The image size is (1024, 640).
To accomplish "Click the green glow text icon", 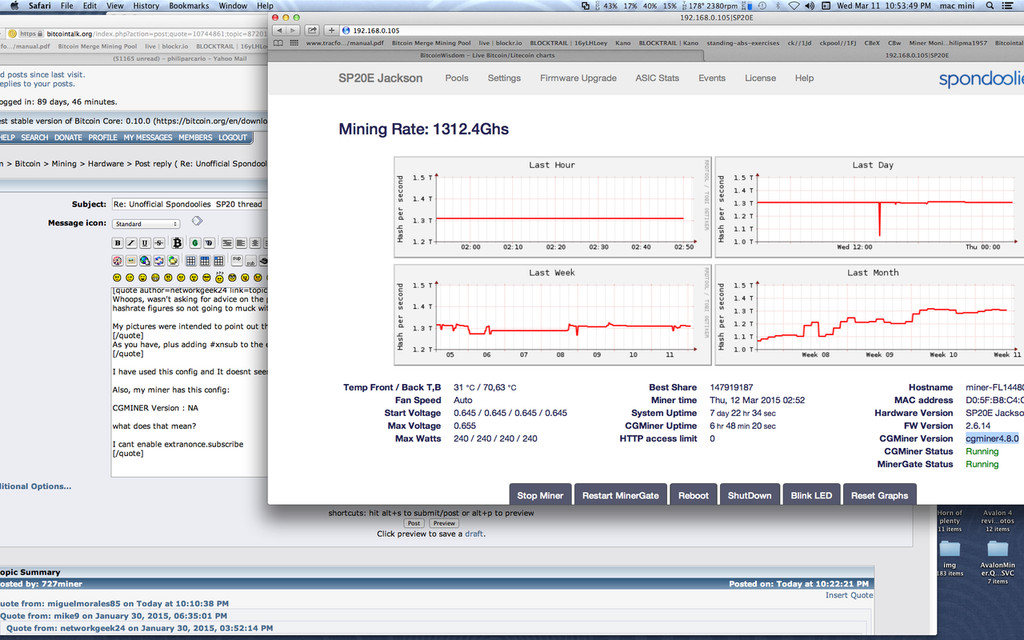I will 195,243.
